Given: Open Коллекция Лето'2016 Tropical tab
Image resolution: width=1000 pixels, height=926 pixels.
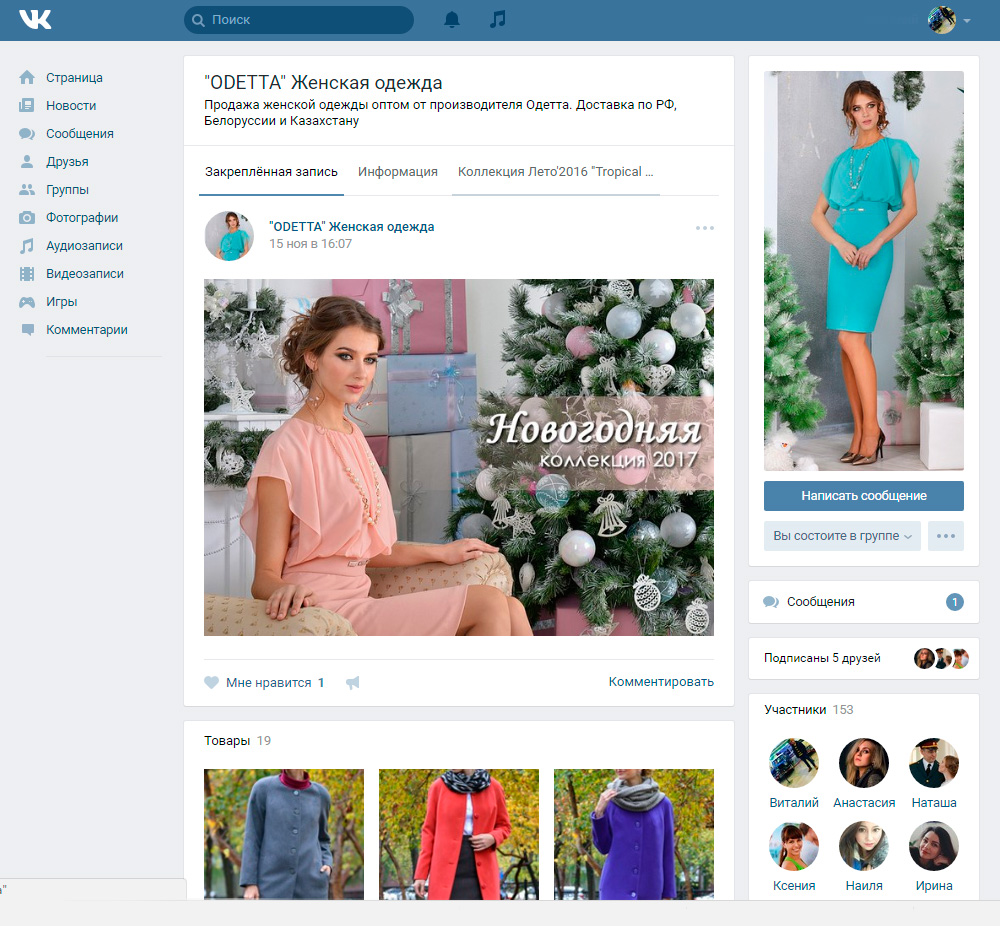Looking at the screenshot, I should [555, 172].
